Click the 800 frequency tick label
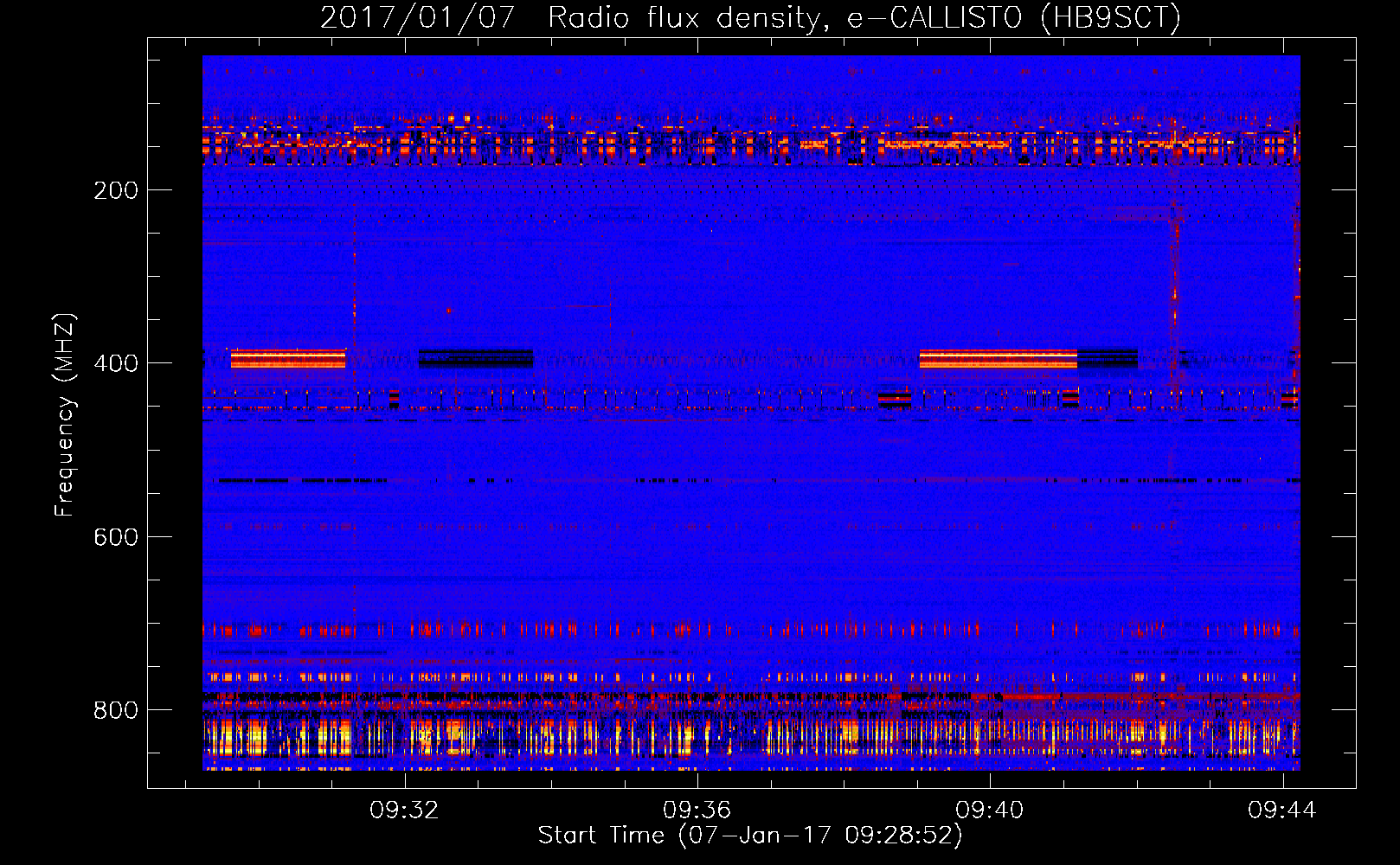 pyautogui.click(x=116, y=710)
